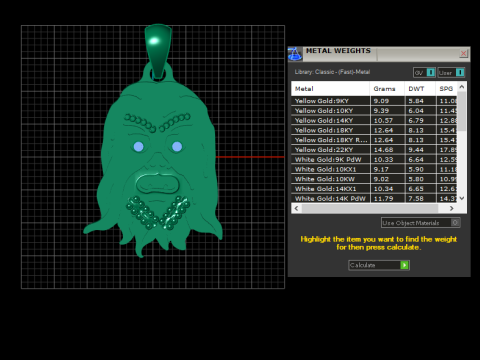Click the Metal Weights flask icon

coord(295,54)
